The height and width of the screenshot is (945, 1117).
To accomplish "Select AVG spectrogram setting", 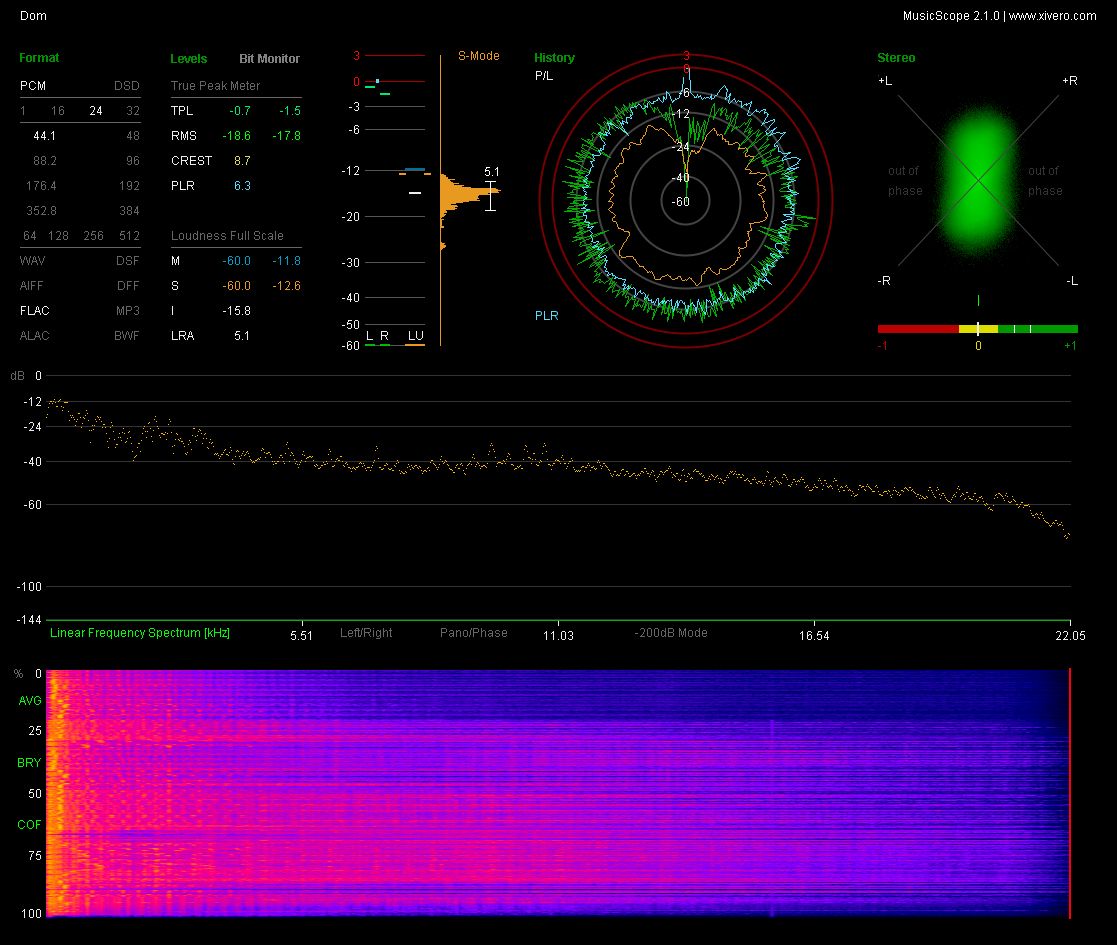I will 29,701.
